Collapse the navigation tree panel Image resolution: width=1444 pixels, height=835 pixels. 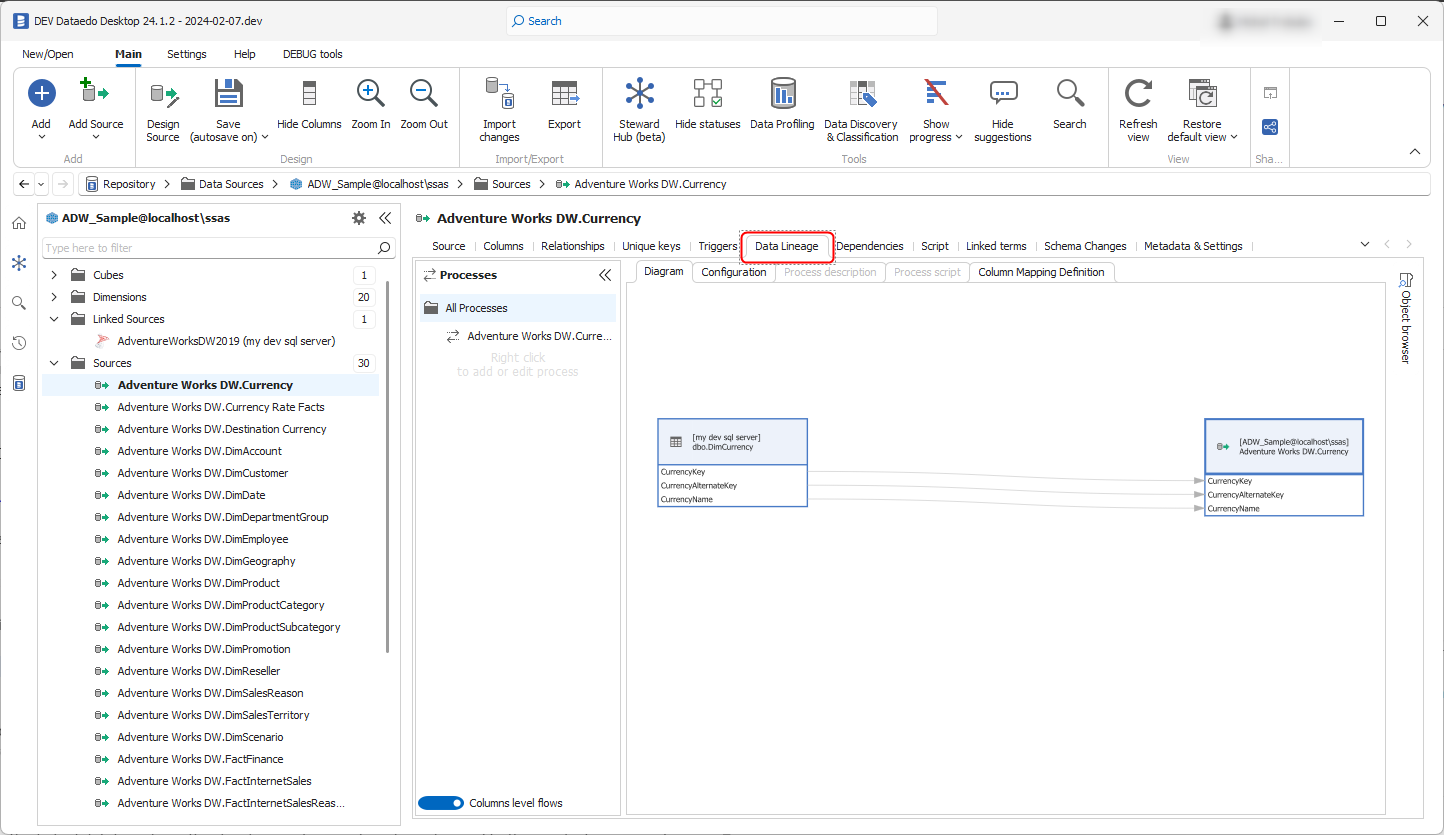point(385,218)
